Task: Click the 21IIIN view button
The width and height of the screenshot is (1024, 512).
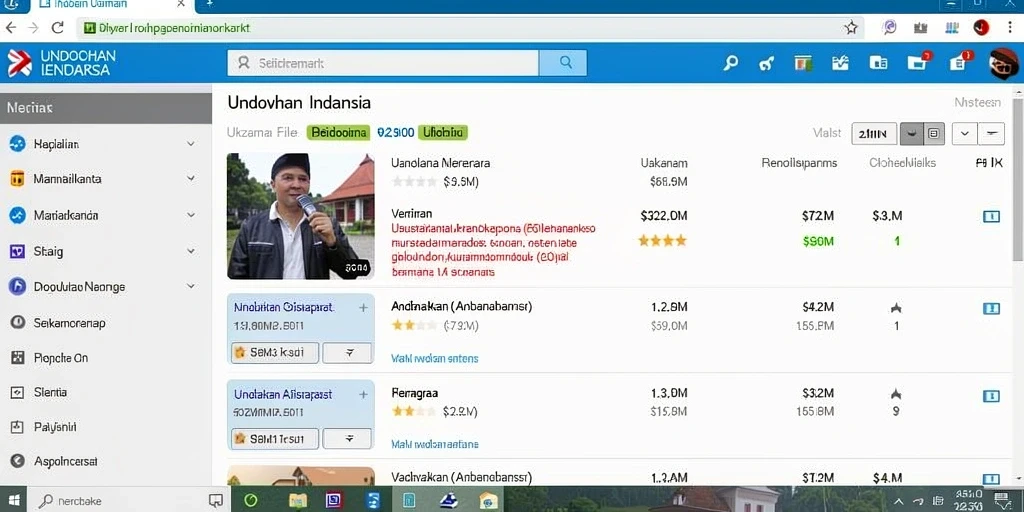Action: click(874, 134)
